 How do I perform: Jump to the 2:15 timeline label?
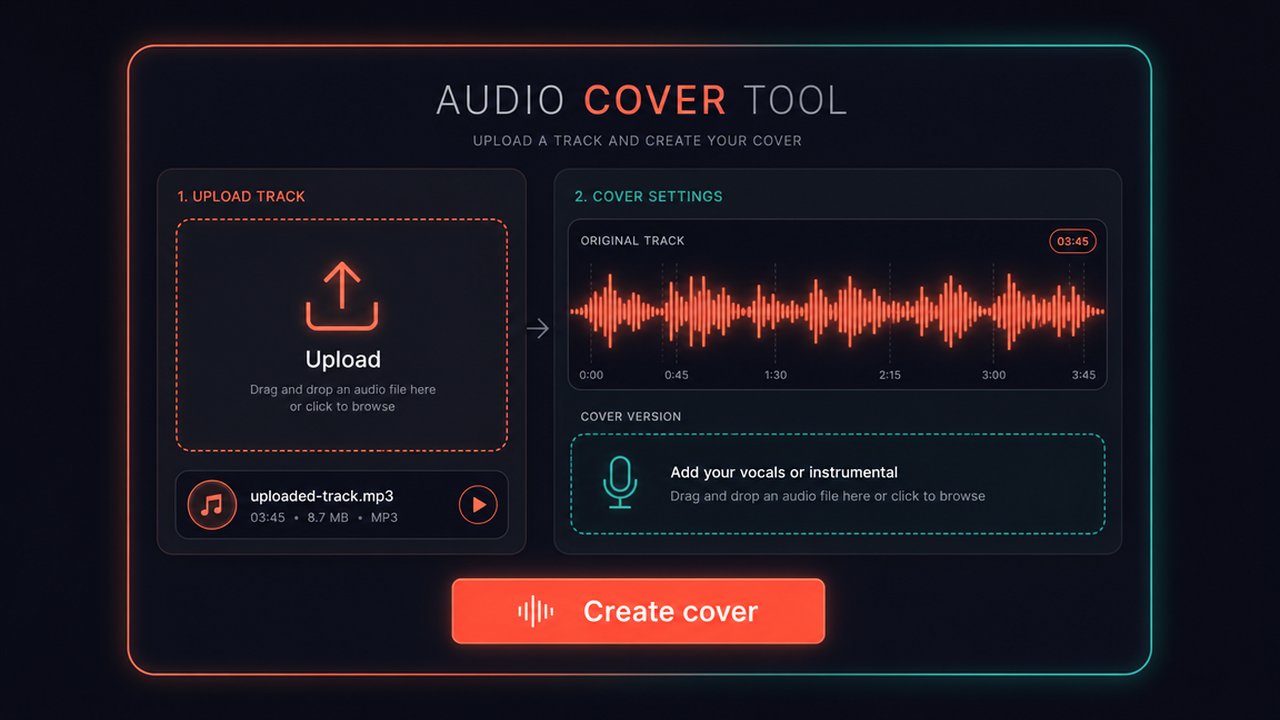890,375
